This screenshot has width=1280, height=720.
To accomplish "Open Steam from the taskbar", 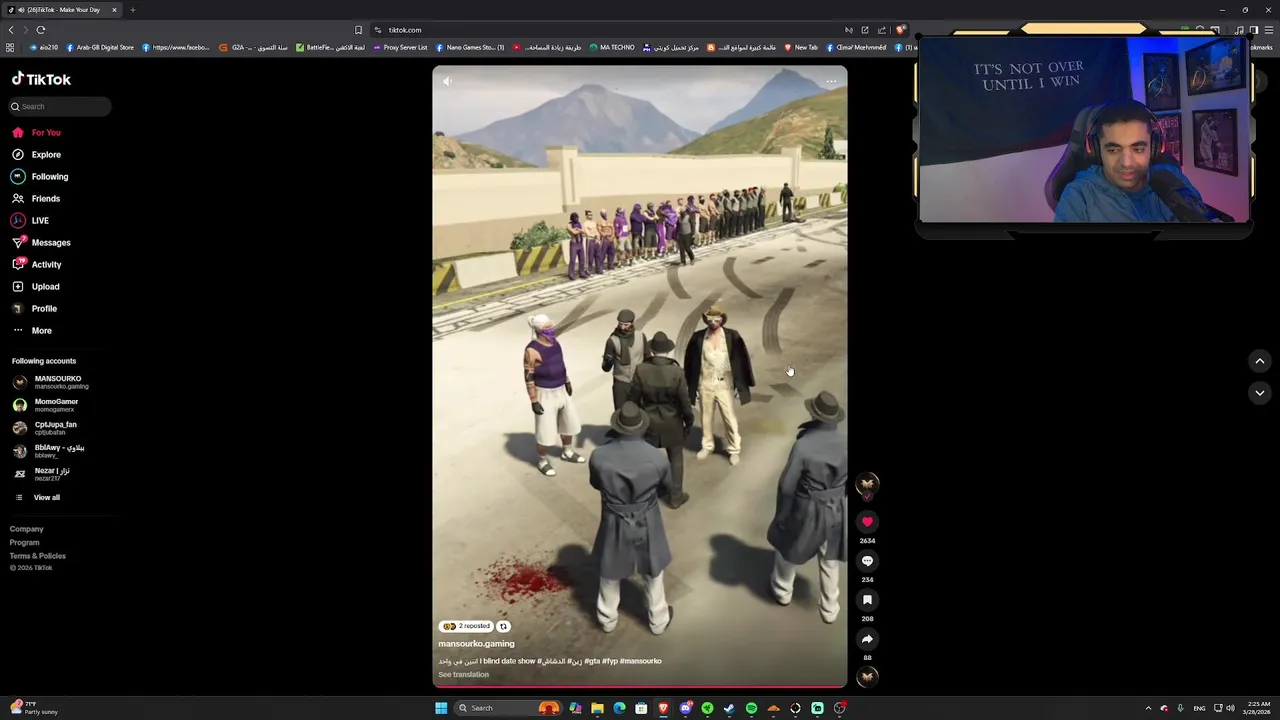I will 729,708.
